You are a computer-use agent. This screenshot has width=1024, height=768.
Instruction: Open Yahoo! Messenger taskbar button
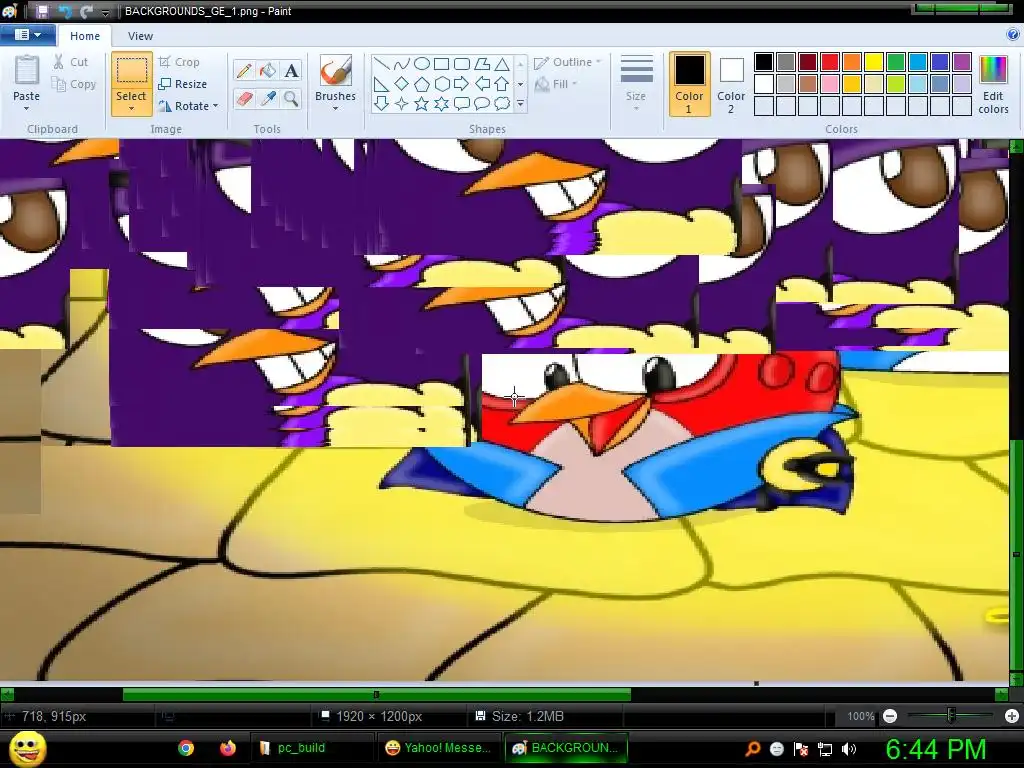coord(439,748)
